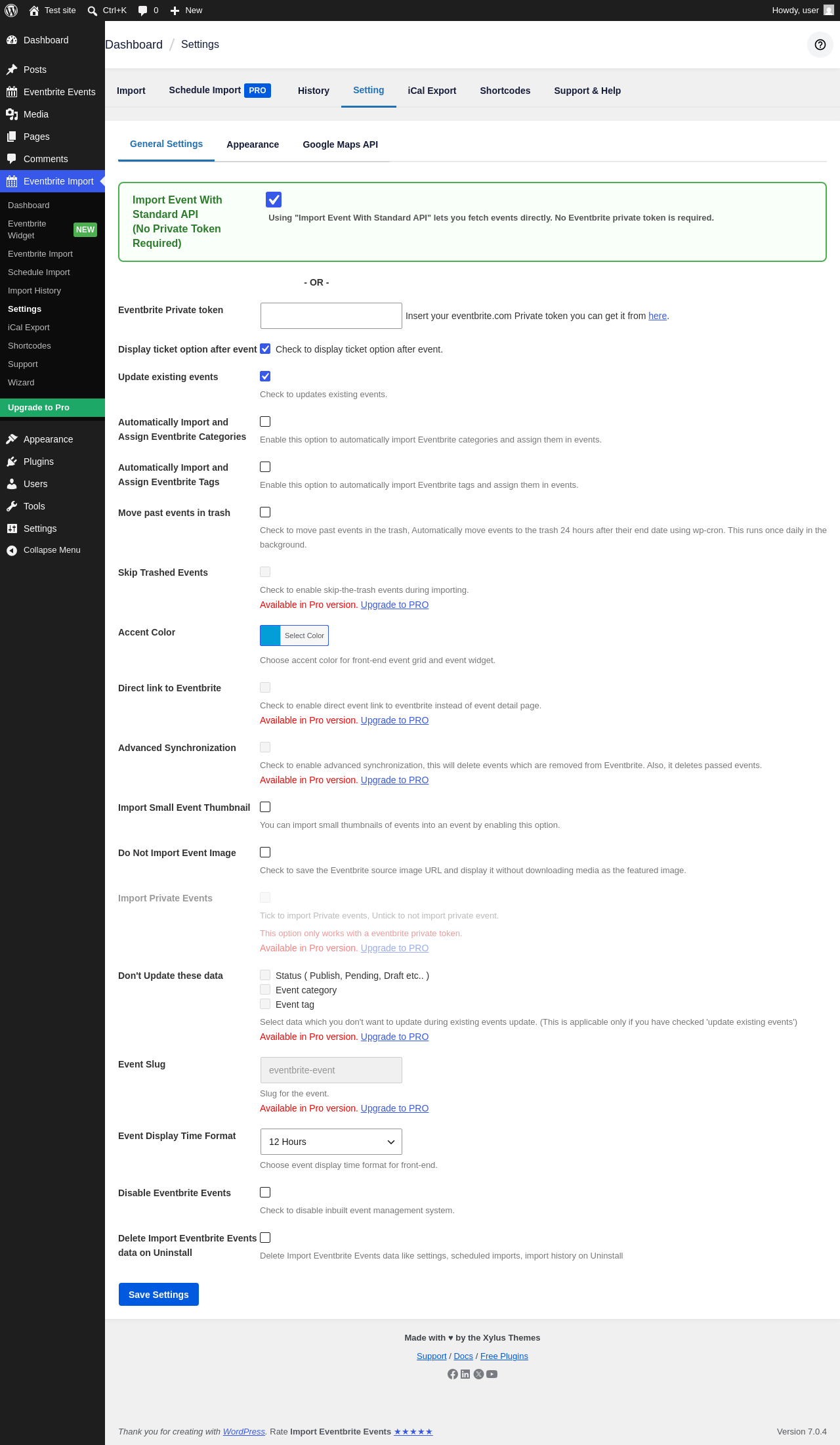Click the Pages icon in sidebar
The image size is (840, 1445).
(x=12, y=137)
